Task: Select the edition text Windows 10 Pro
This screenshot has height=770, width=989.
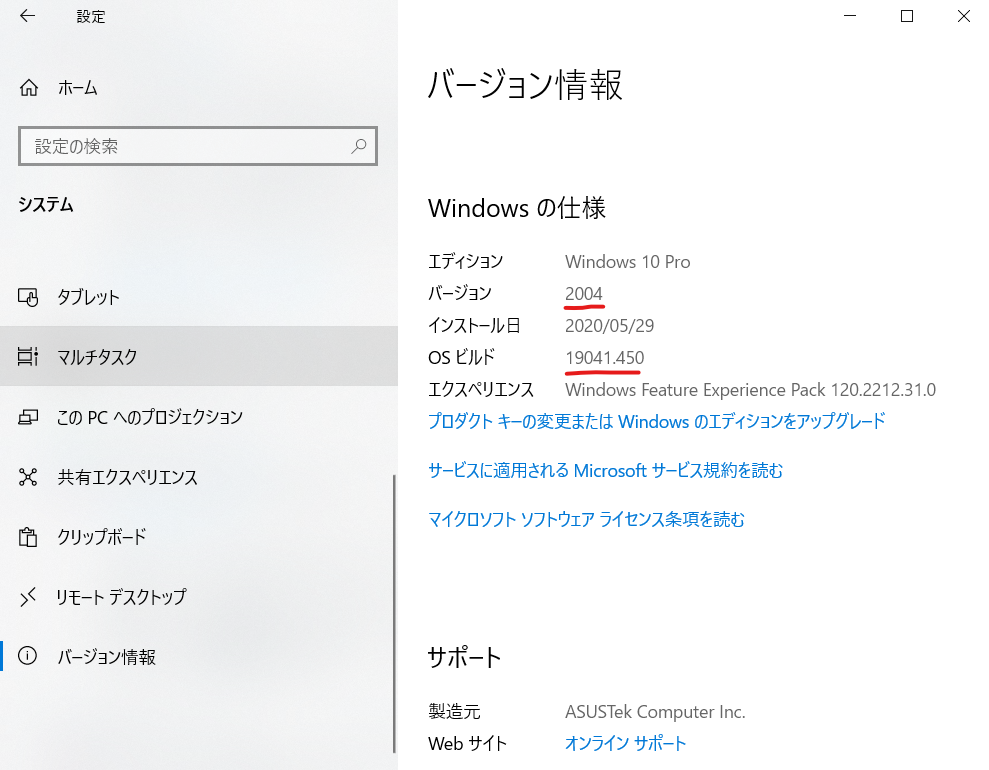Action: [628, 262]
